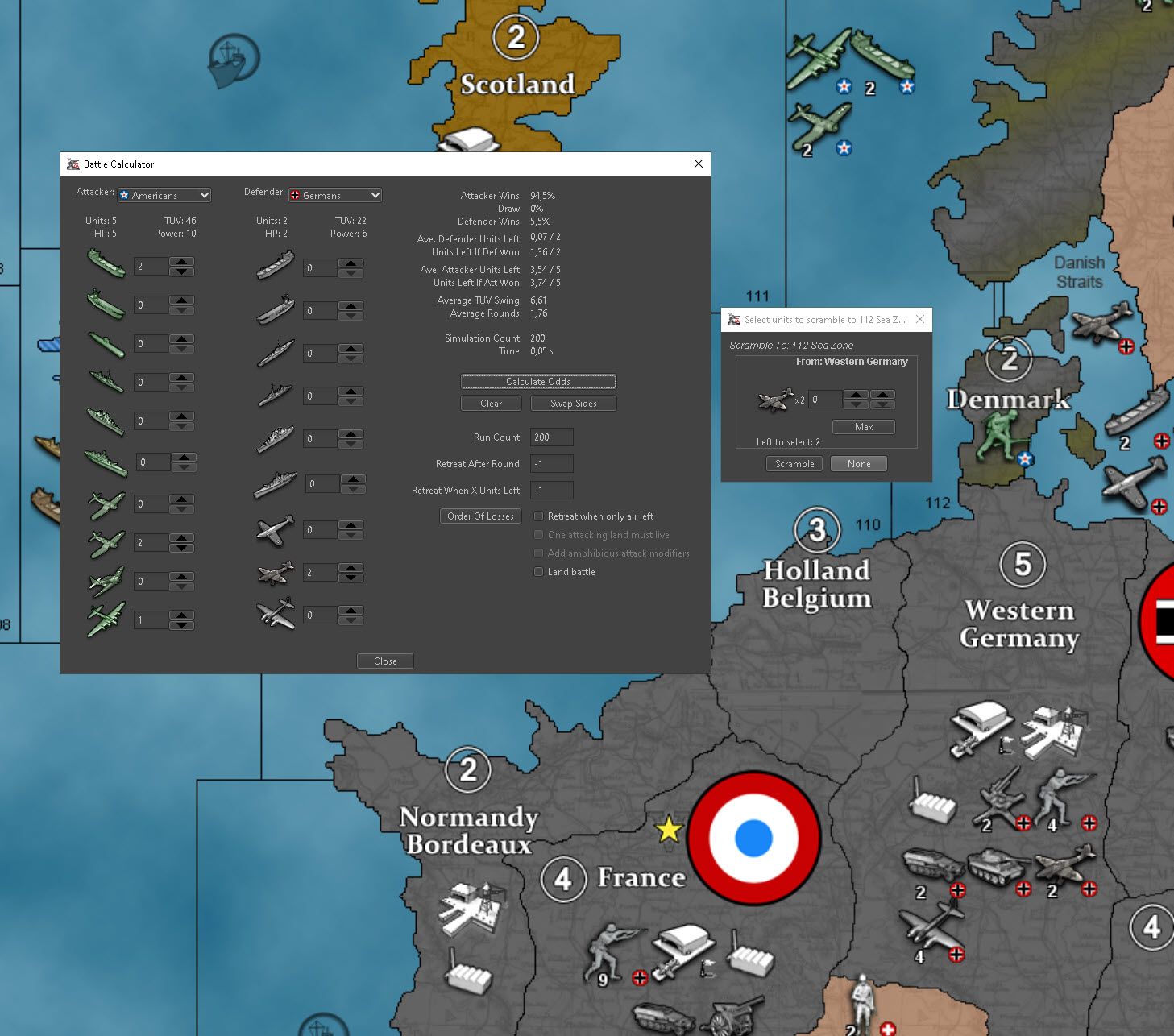This screenshot has height=1036, width=1174.
Task: Click the Swap Sides button
Action: pos(573,404)
